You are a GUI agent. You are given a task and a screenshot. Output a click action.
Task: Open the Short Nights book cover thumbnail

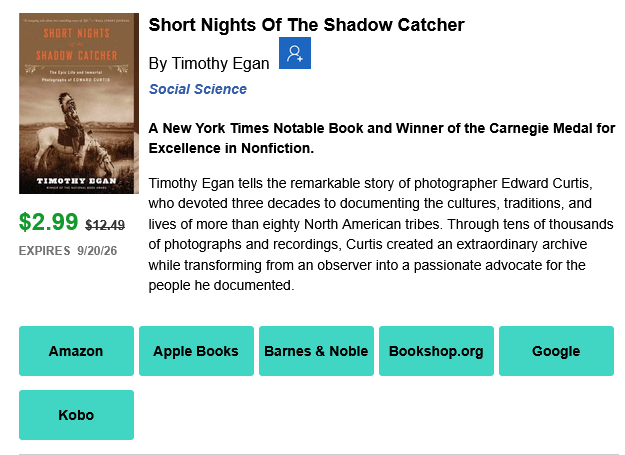79,104
